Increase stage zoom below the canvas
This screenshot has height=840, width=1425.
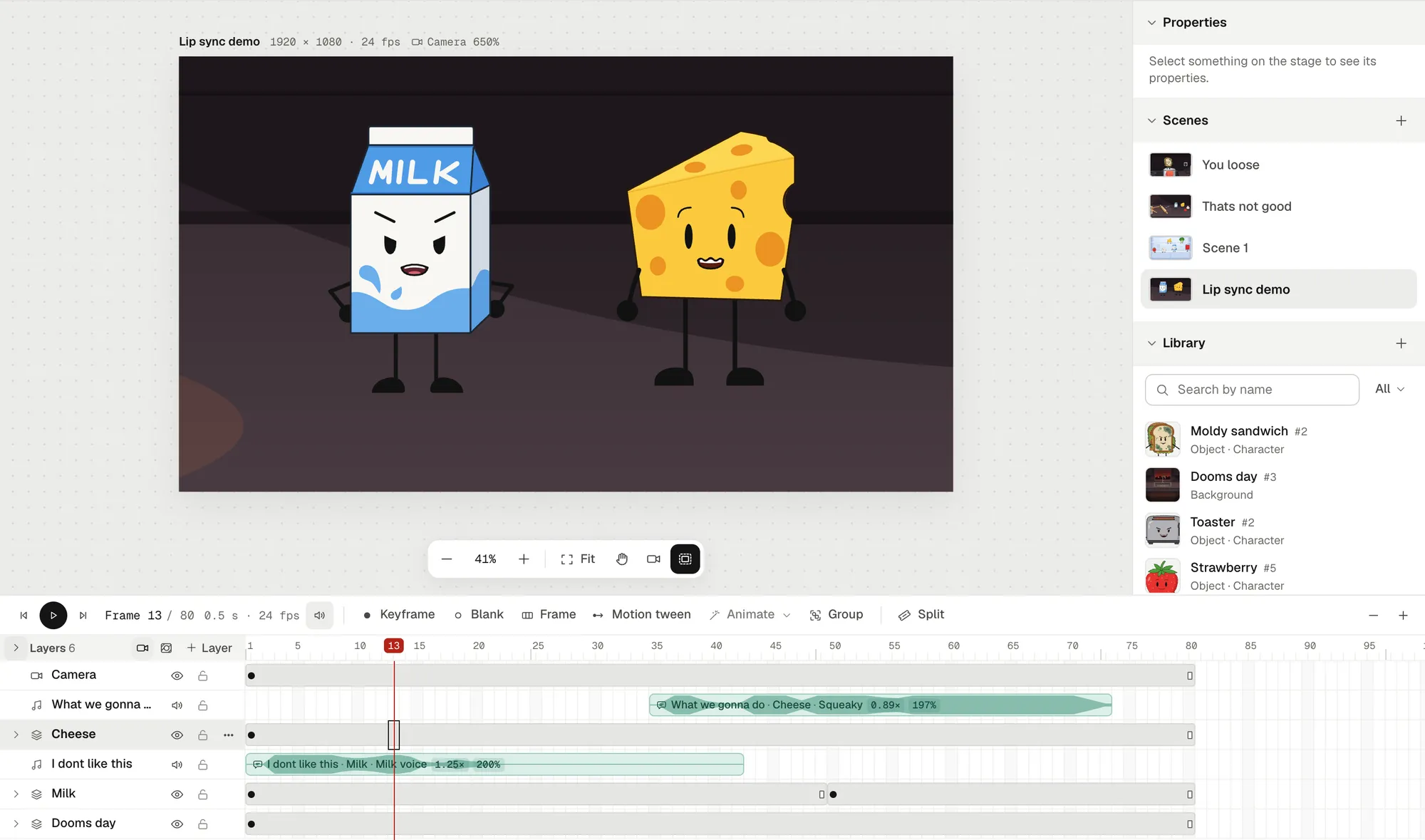524,559
